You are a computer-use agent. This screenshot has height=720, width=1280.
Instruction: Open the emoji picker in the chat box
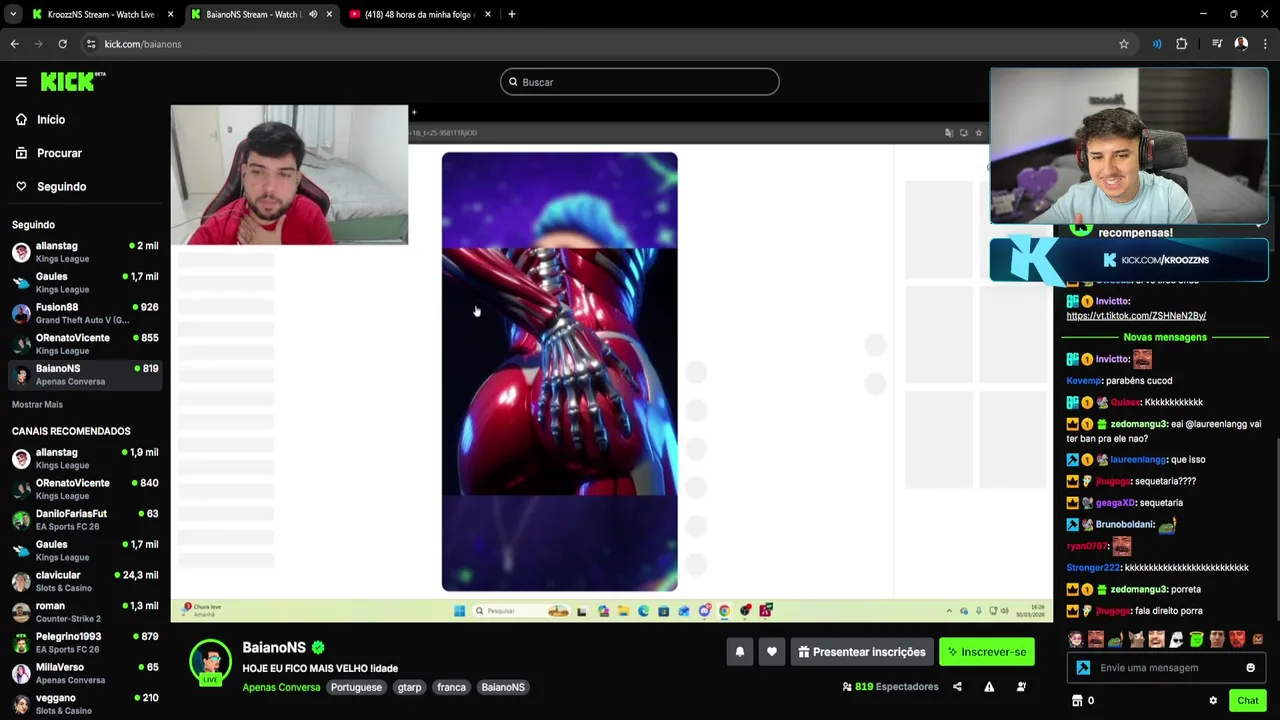(x=1250, y=668)
